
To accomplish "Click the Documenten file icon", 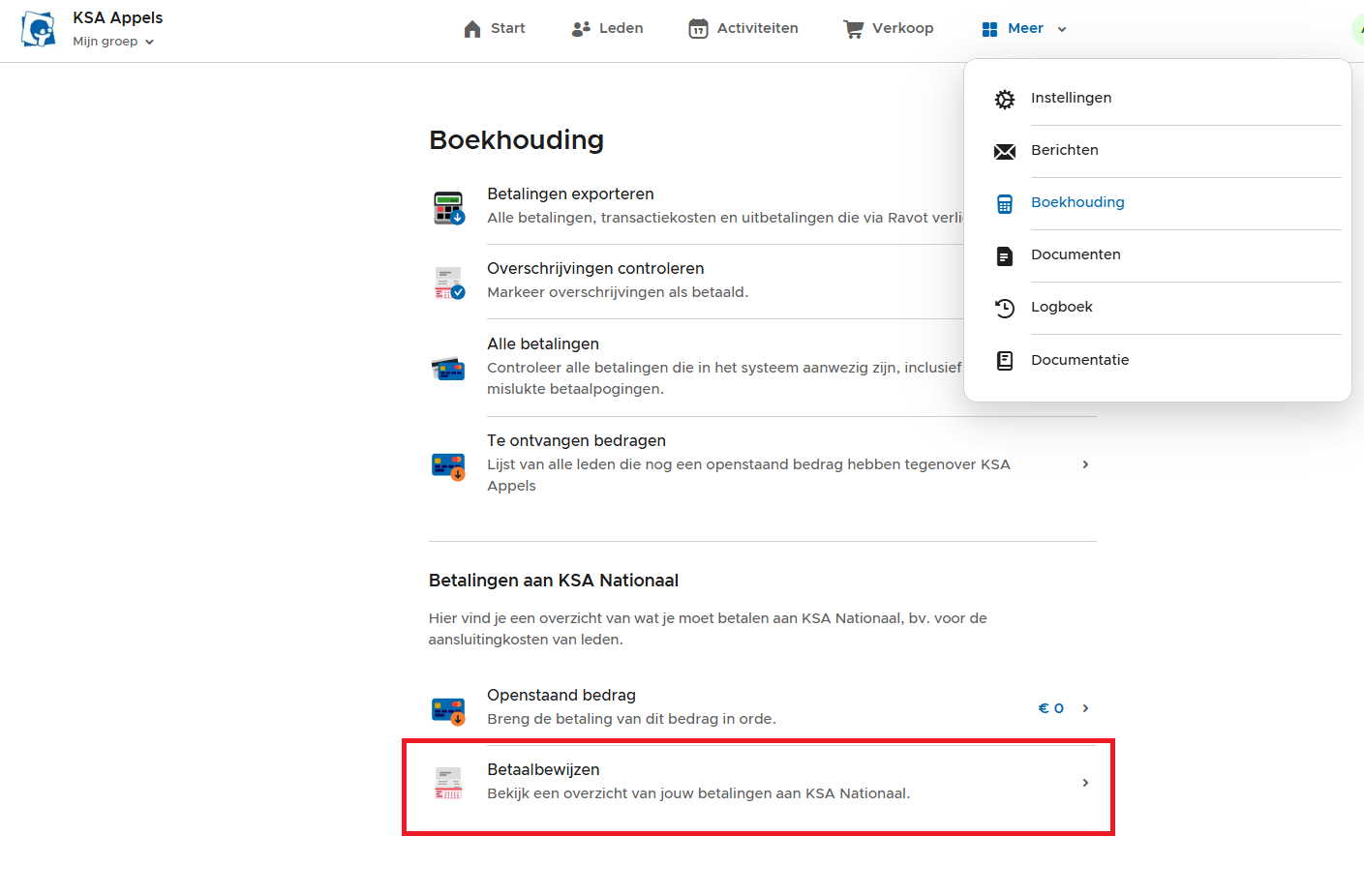I will (x=1005, y=255).
